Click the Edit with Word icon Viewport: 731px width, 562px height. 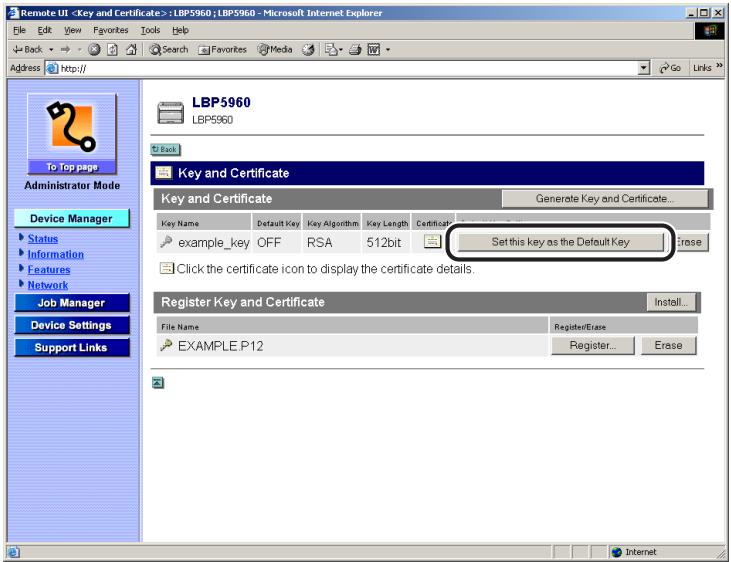click(x=374, y=49)
